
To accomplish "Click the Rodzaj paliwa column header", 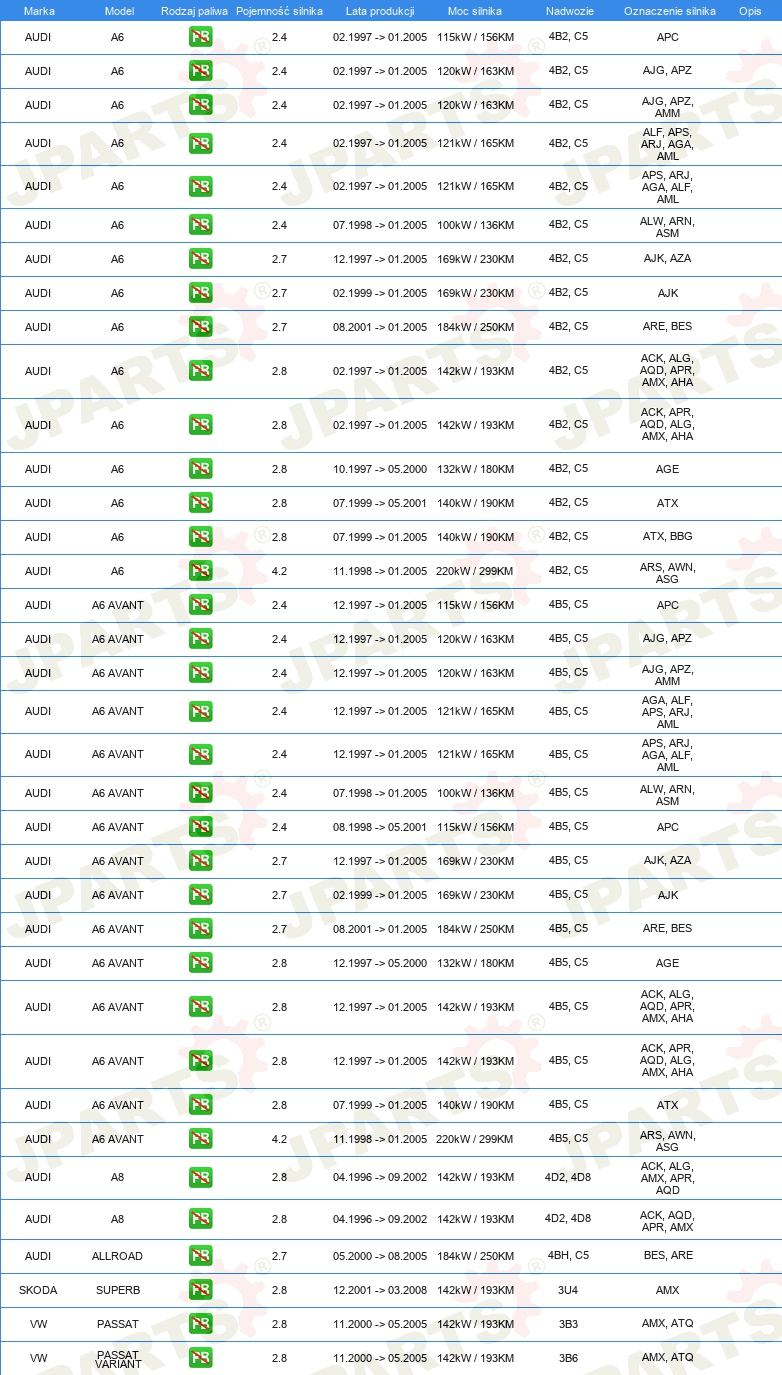I will pos(194,11).
